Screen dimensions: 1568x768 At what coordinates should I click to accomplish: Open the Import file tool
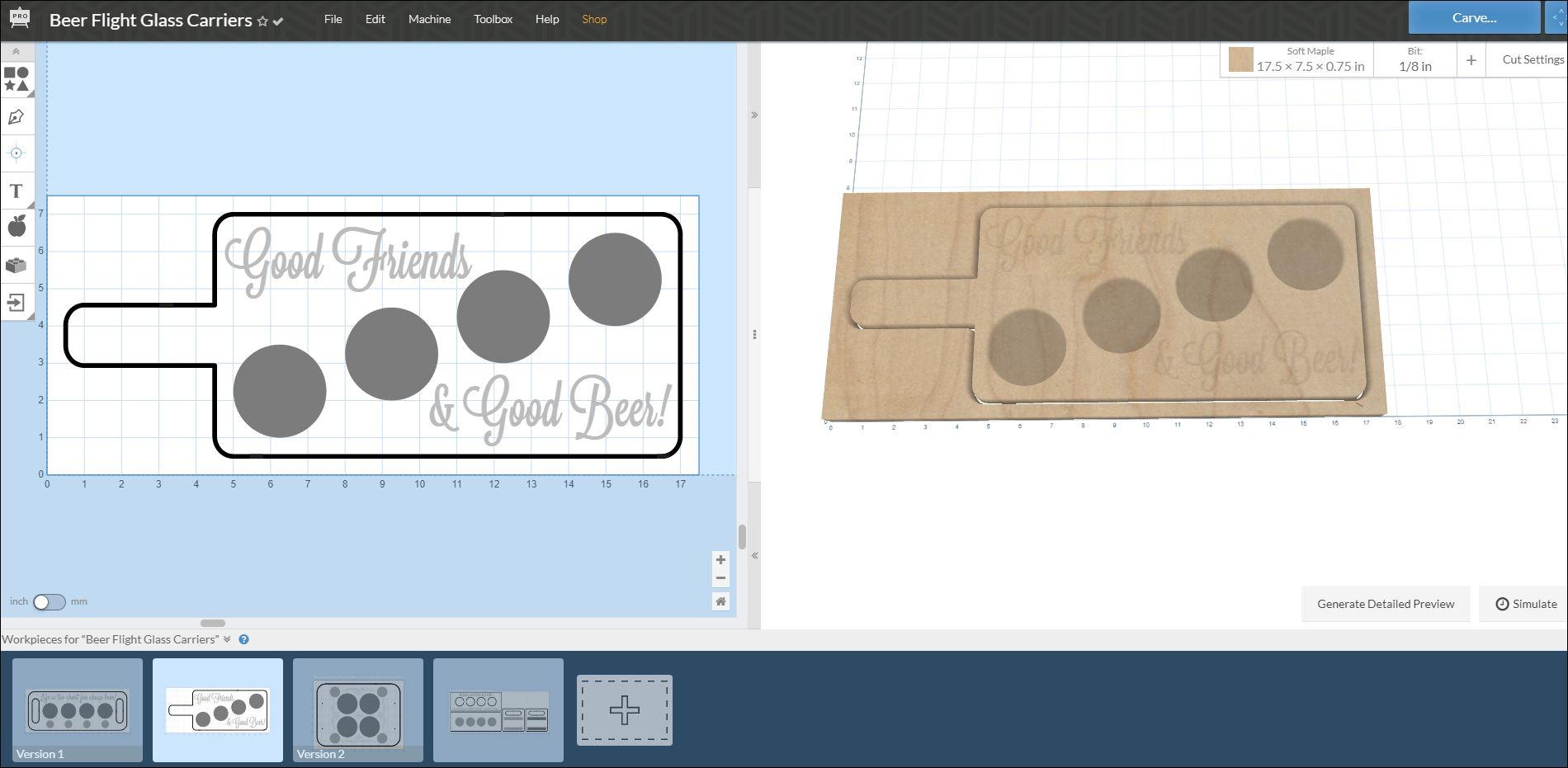click(x=17, y=302)
